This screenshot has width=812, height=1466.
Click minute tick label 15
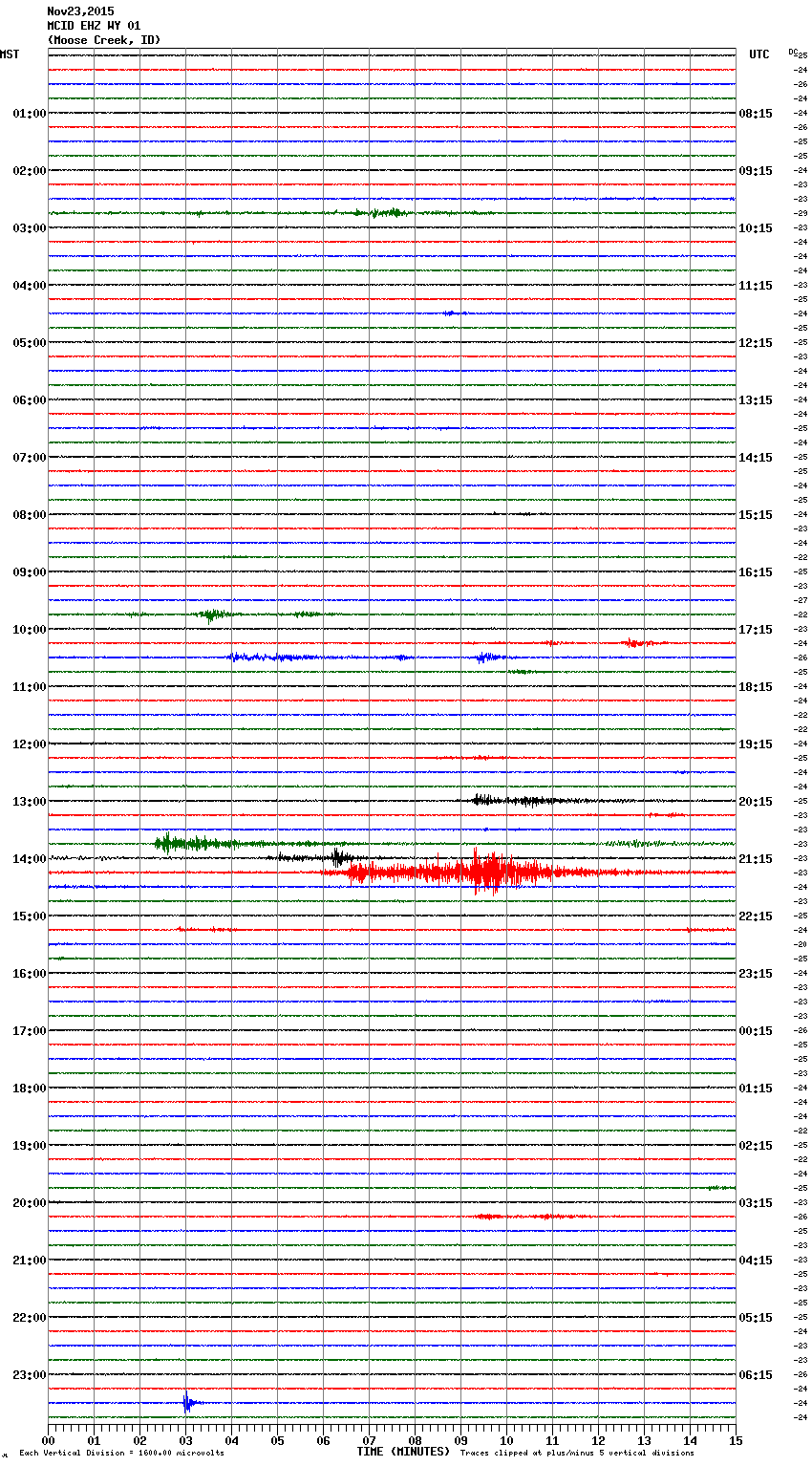(736, 1440)
